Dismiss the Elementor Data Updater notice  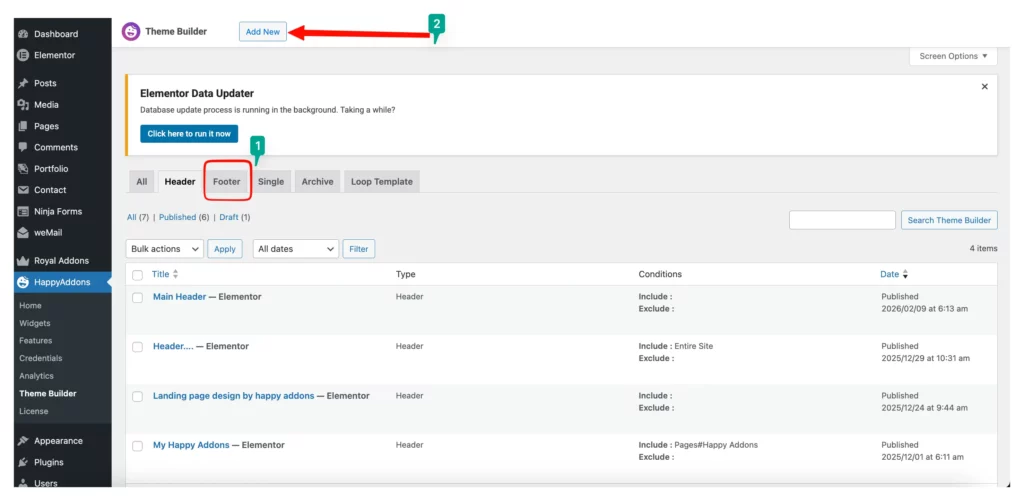(984, 87)
